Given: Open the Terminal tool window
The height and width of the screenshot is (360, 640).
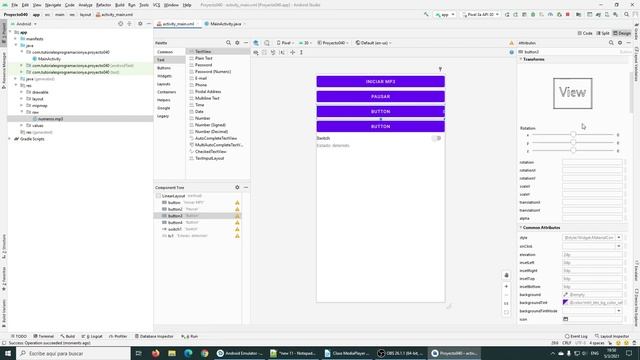Looking at the screenshot, I should tap(44, 336).
